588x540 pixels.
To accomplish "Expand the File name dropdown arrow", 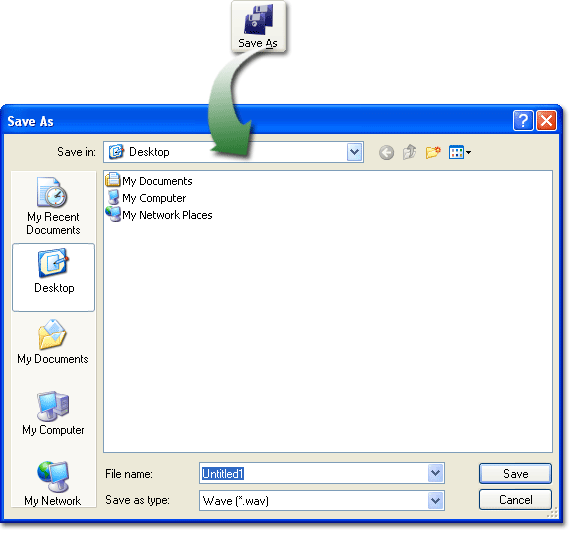I will (435, 473).
